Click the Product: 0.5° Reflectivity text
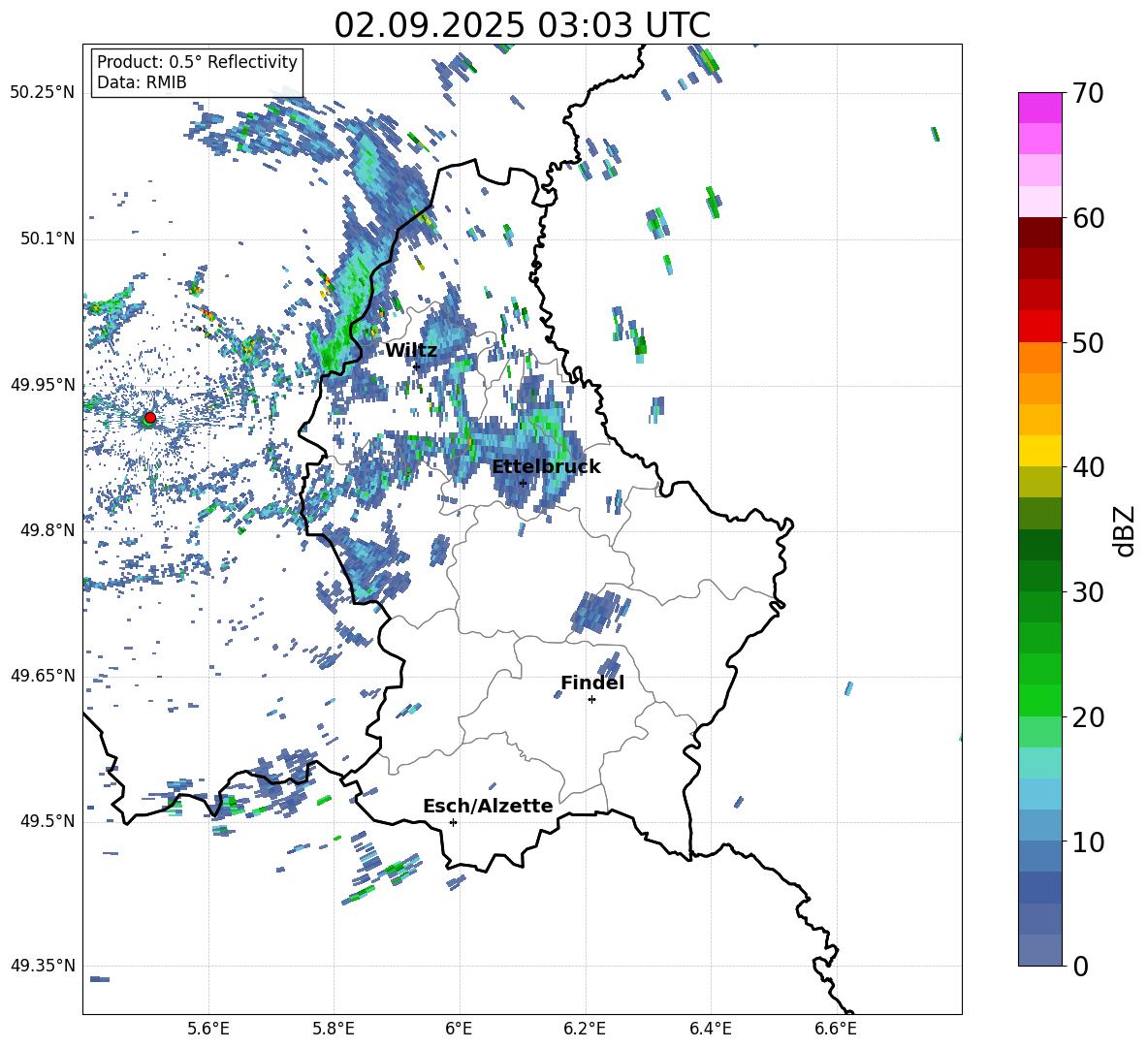 click(x=197, y=61)
